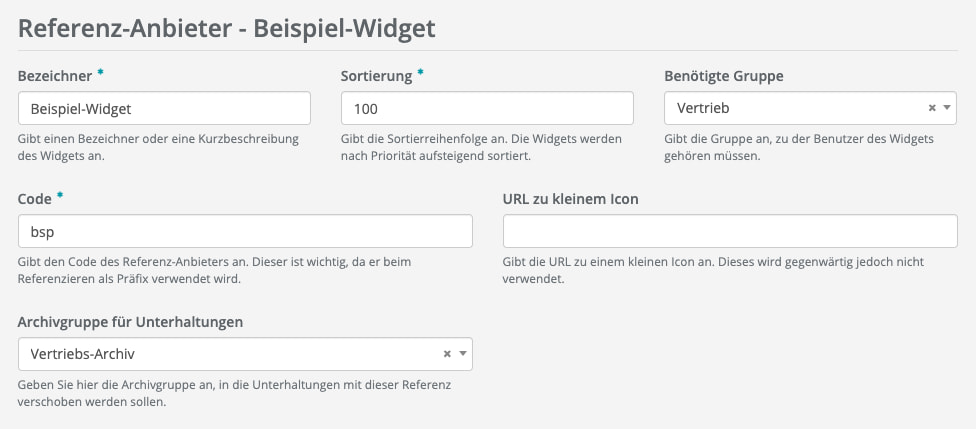Focus the empty URL zu kleinem Icon field
The height and width of the screenshot is (429, 976).
tap(730, 231)
